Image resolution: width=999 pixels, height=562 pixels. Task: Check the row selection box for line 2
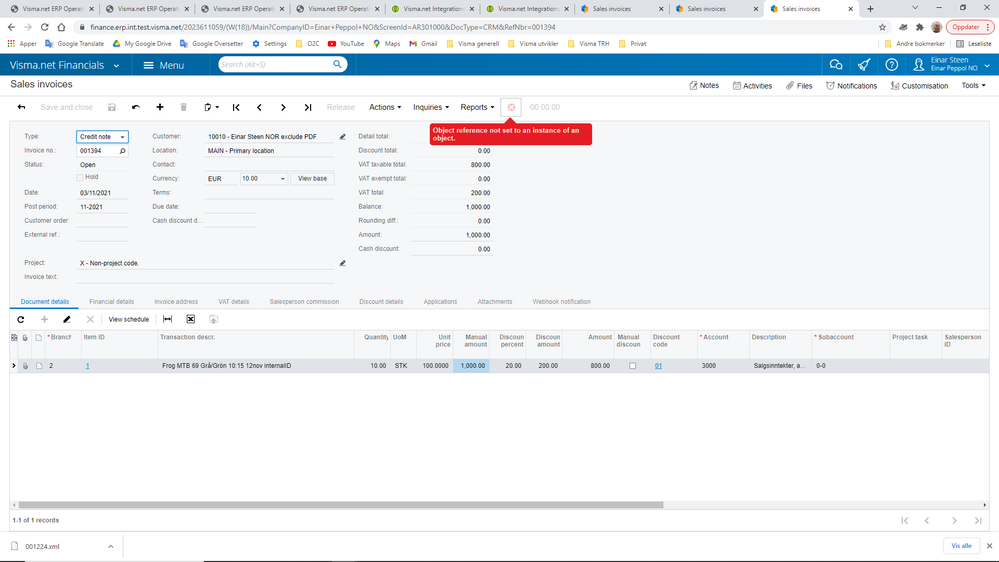tap(39, 366)
